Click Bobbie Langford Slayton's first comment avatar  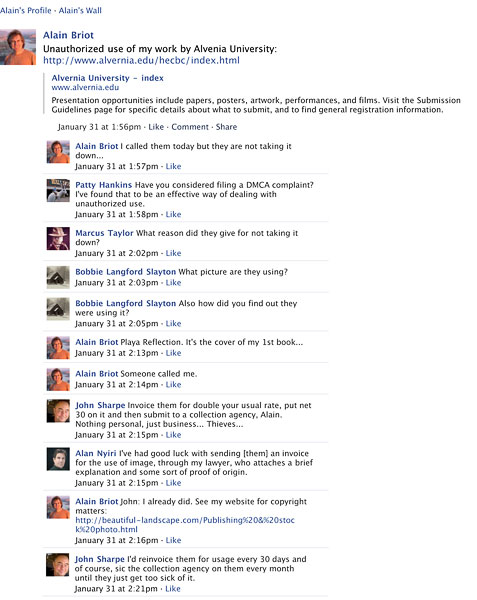point(58,277)
